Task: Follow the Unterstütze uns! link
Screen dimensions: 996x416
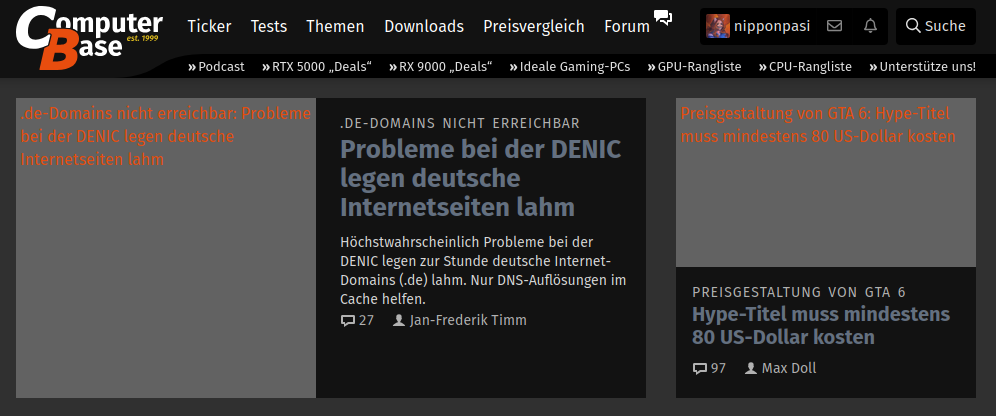Action: 922,67
